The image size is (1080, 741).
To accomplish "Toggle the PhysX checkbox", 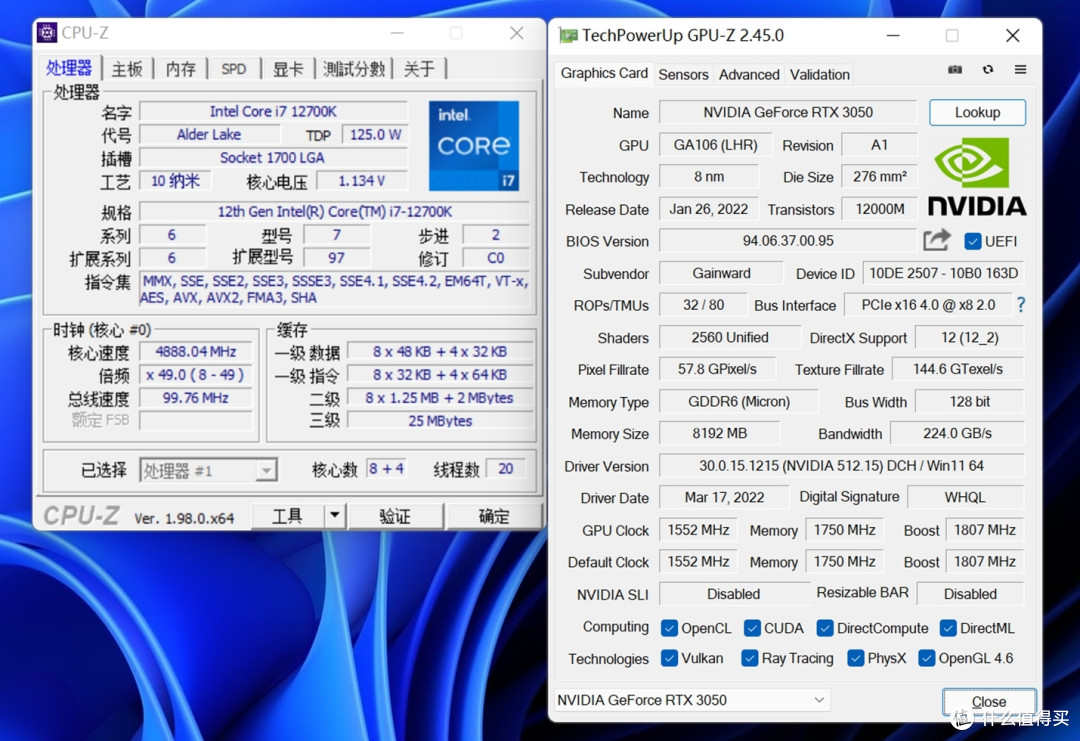I will (855, 658).
